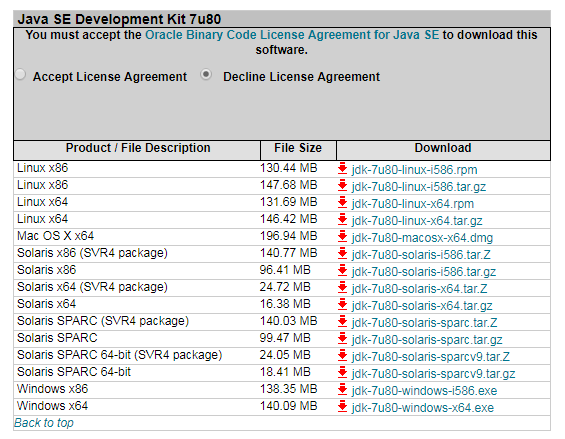The height and width of the screenshot is (439, 565).
Task: Download jdk-7u80-macosx-x64.dmg link
Action: (422, 238)
